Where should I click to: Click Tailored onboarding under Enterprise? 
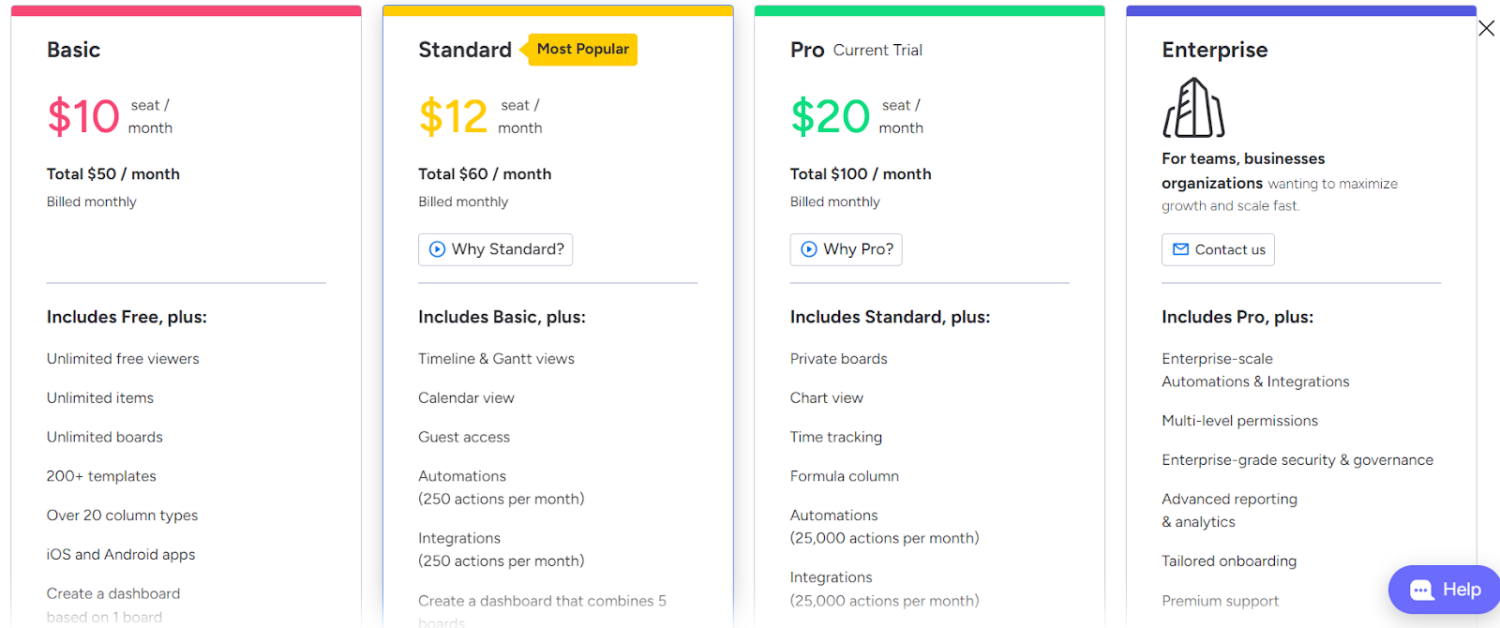point(1229,561)
